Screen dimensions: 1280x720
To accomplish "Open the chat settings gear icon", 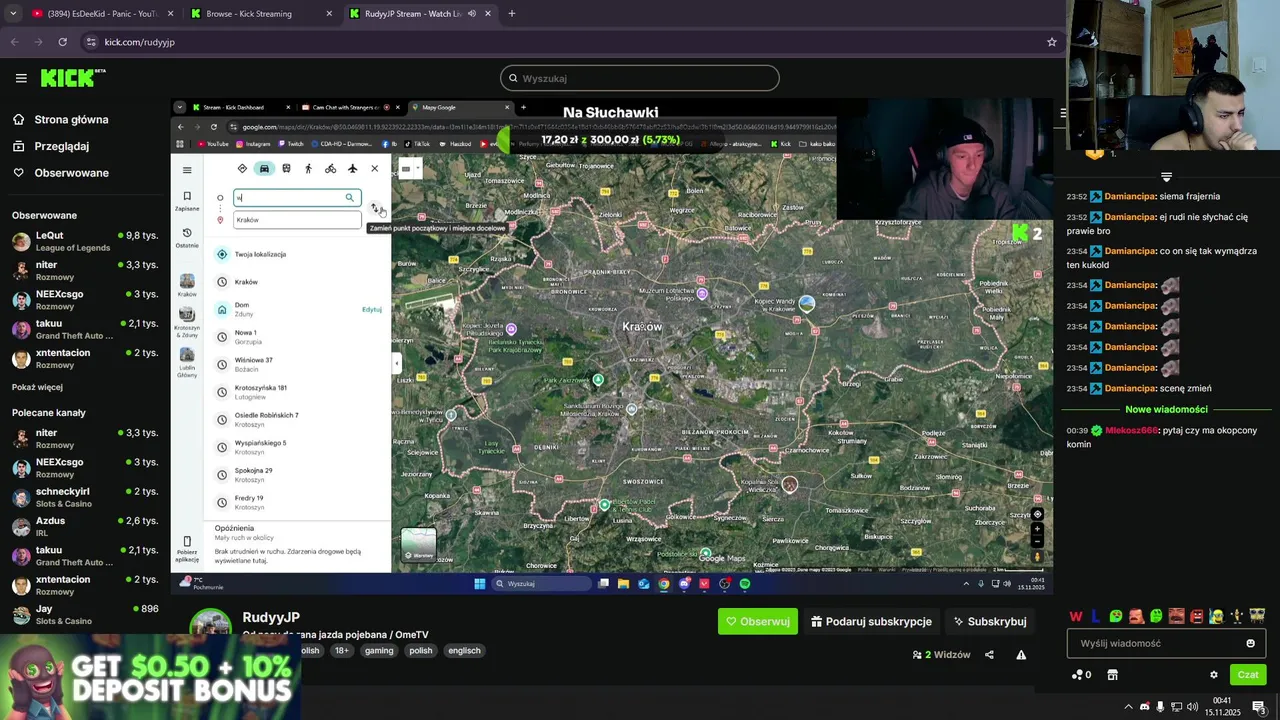I will point(1214,675).
